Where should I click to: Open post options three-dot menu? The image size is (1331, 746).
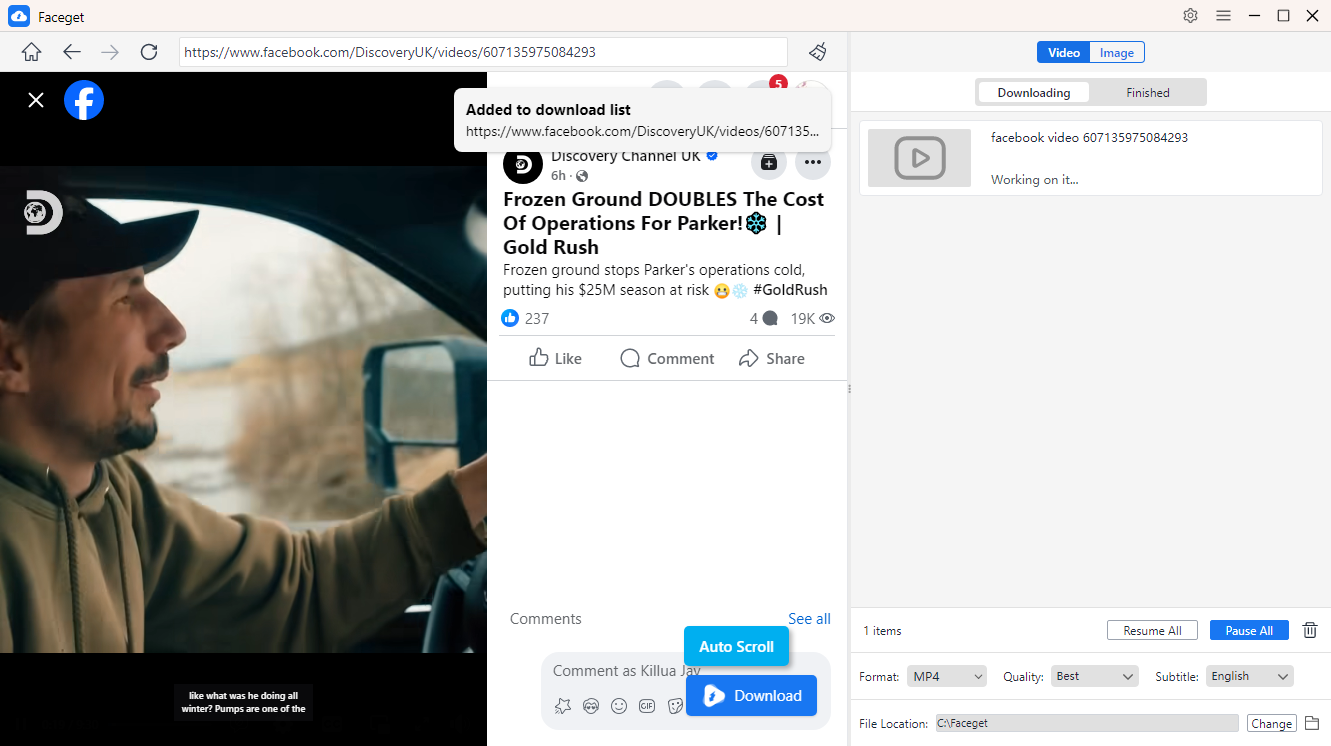[x=813, y=162]
